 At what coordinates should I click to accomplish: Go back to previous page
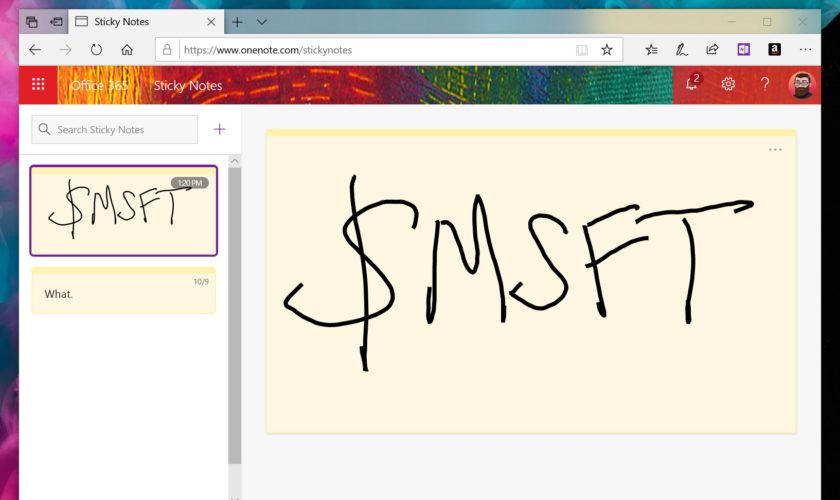35,50
